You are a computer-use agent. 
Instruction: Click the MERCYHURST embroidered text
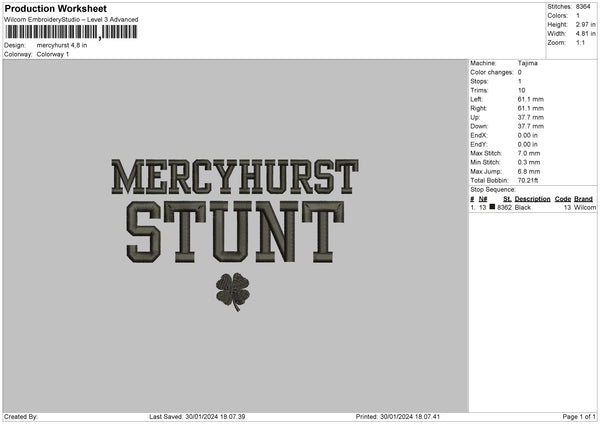235,177
